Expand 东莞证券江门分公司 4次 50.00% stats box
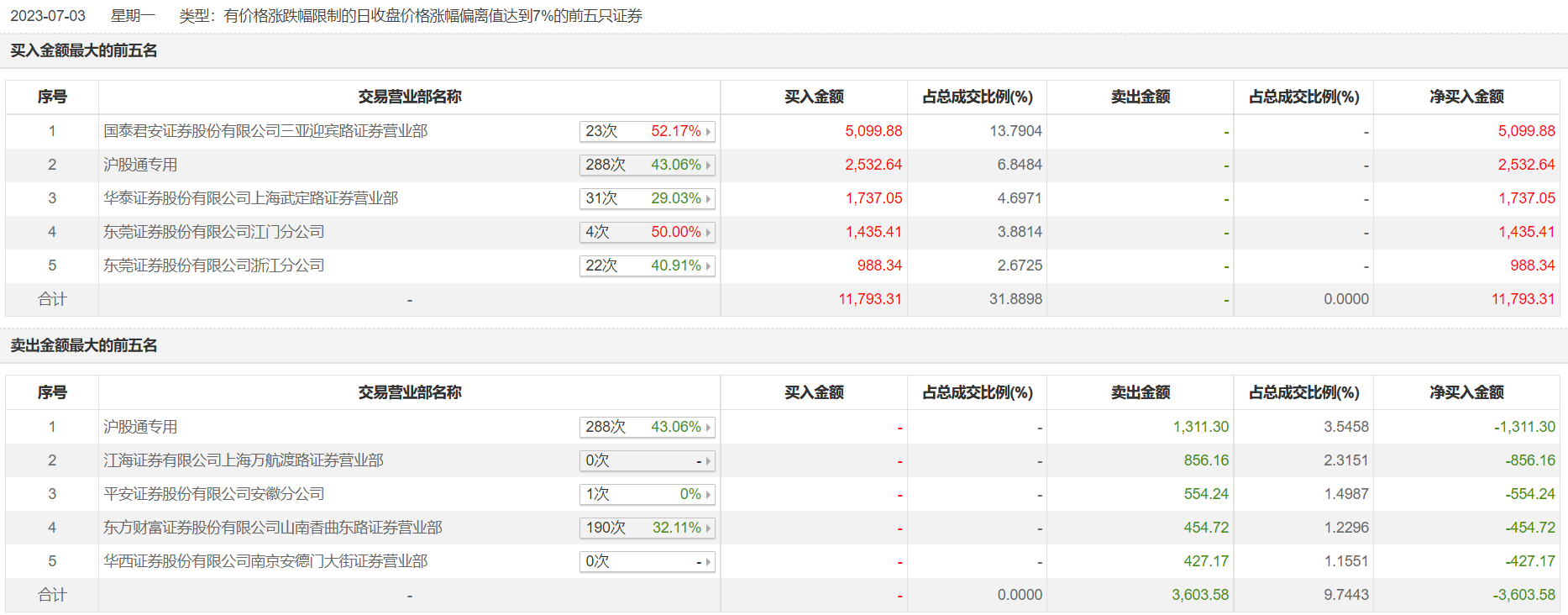Viewport: 1568px width, 615px height. [x=647, y=232]
